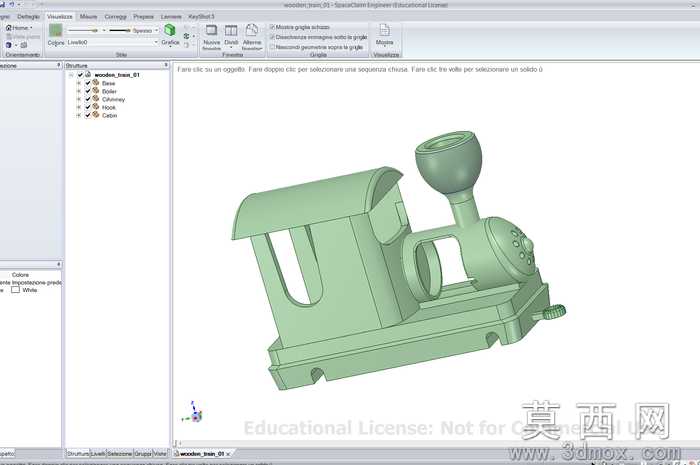Viewport: 700px width, 465px height.
Task: Open the Home dropdown arrow
Action: click(31, 28)
